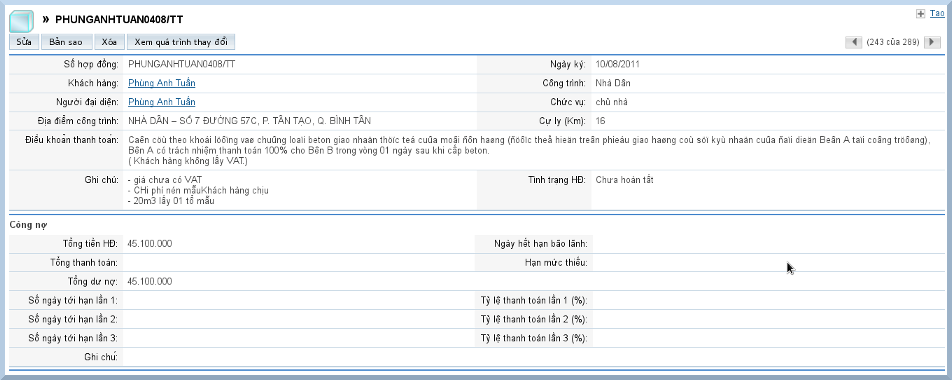Viewport: 952px width, 380px height.
Task: Click the plus icon next to Tạo
Action: point(920,13)
